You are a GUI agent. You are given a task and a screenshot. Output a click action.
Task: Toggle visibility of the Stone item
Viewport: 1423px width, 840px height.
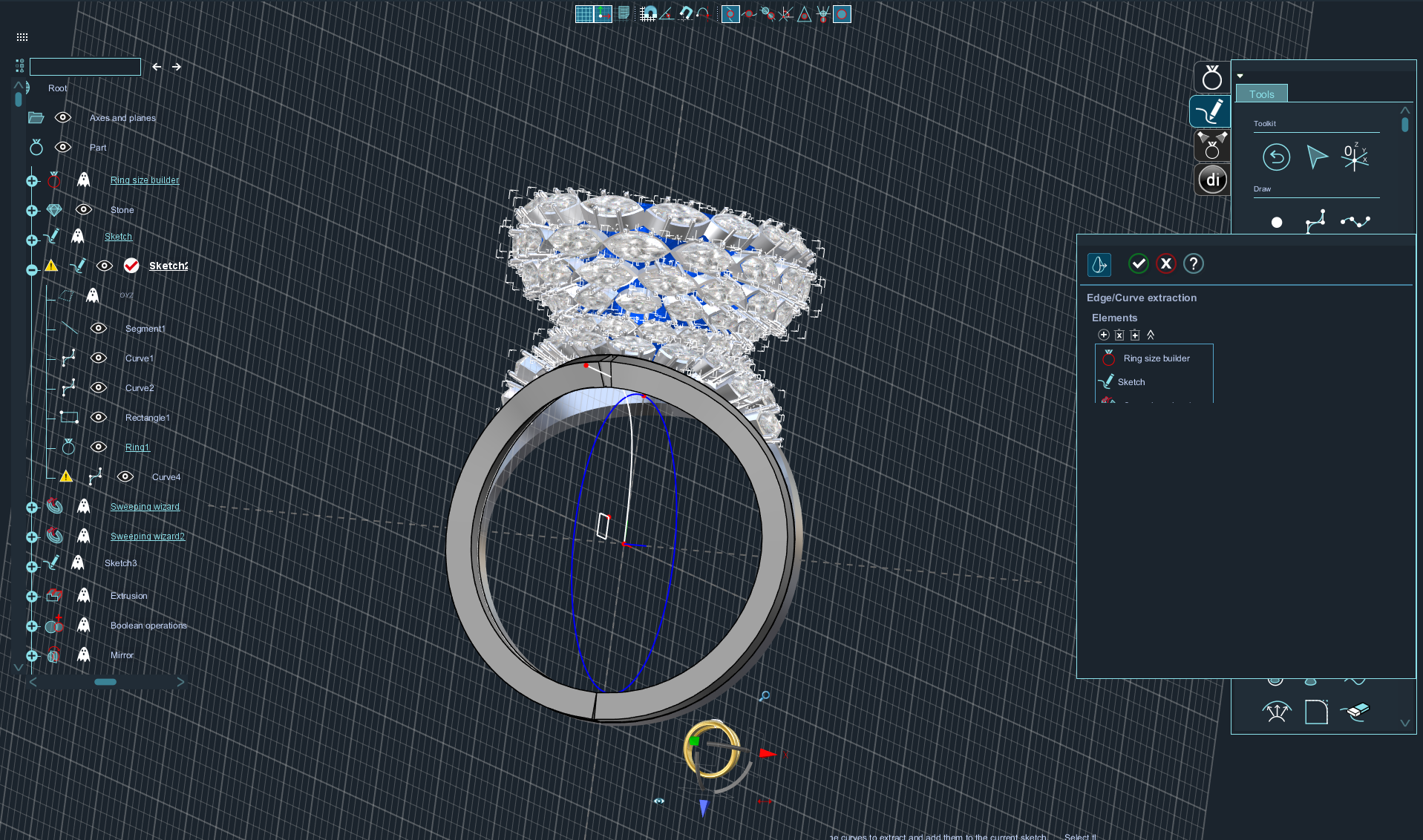(84, 210)
